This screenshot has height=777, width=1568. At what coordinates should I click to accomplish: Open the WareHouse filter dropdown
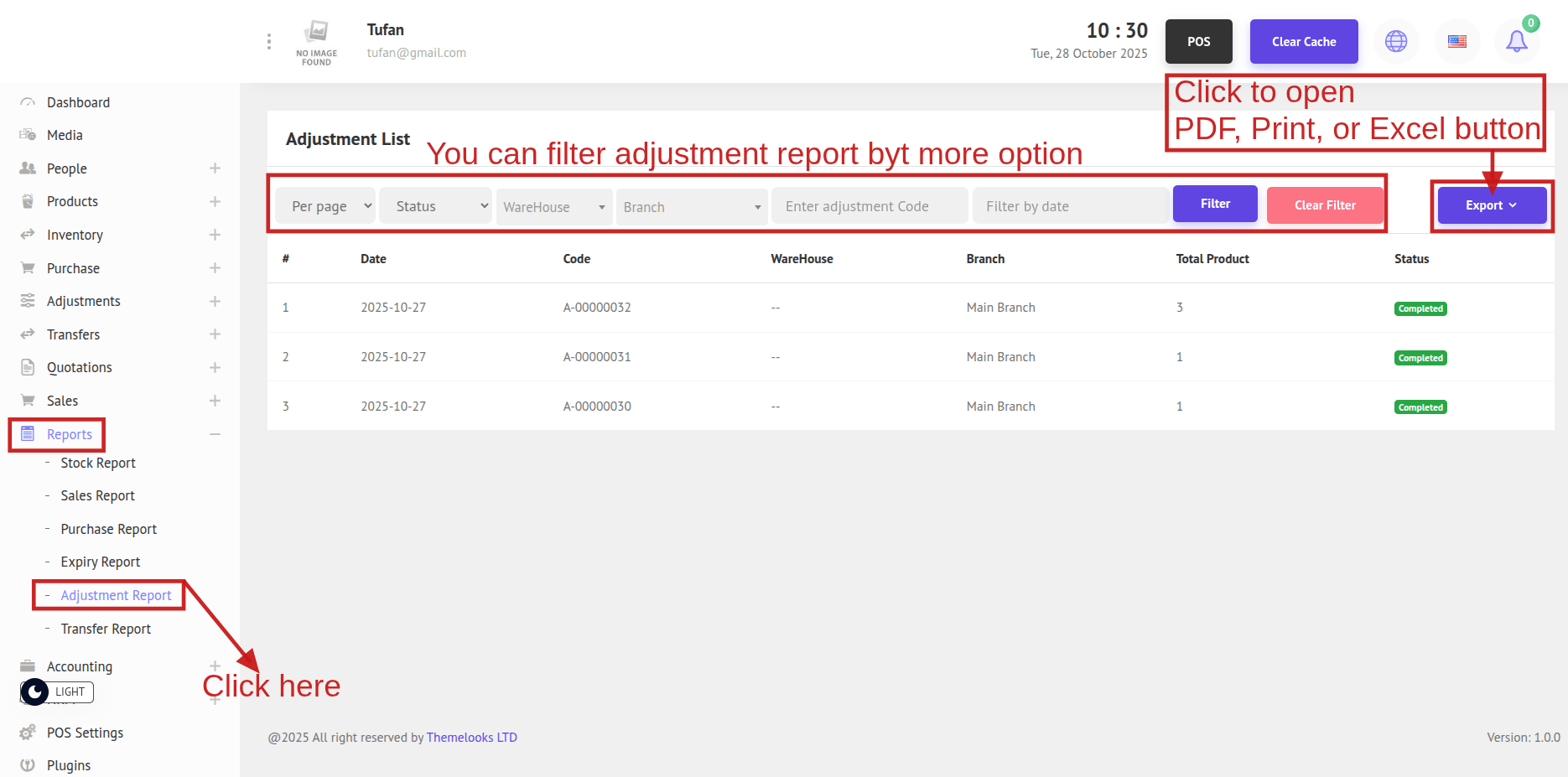coord(553,206)
